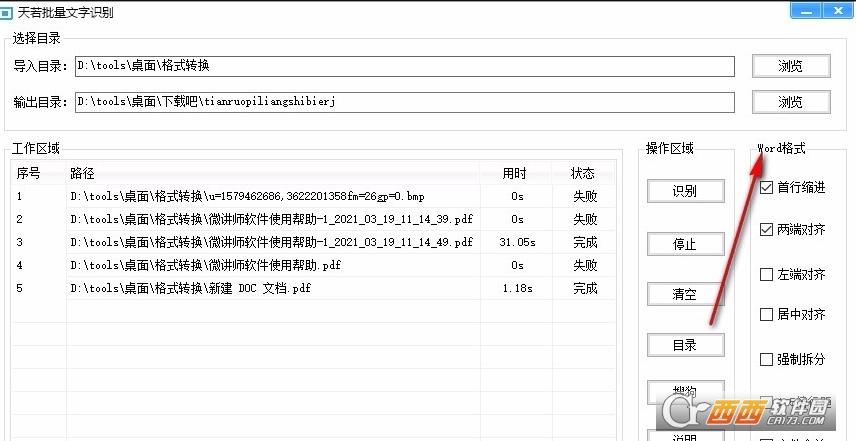Screen dimensions: 856x441
Task: Click the 完成 status in row 5
Action: (x=585, y=288)
